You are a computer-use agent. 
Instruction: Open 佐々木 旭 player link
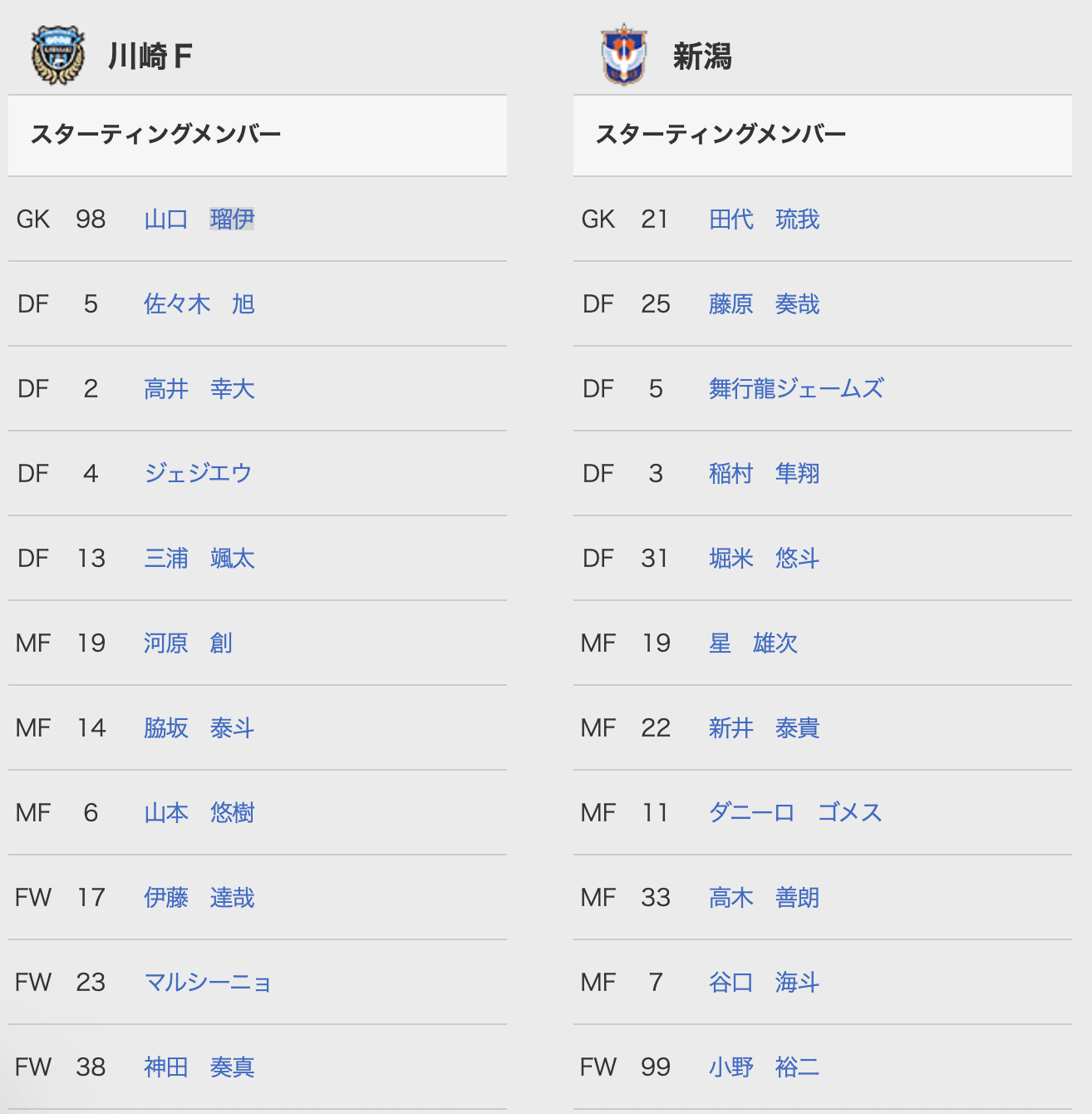click(x=199, y=304)
